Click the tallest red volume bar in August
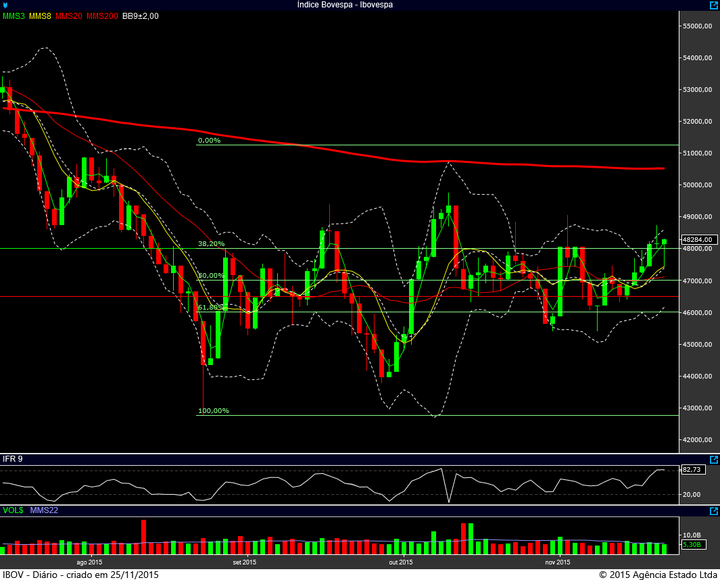Screen dimensions: 720x580 pyautogui.click(x=143, y=537)
